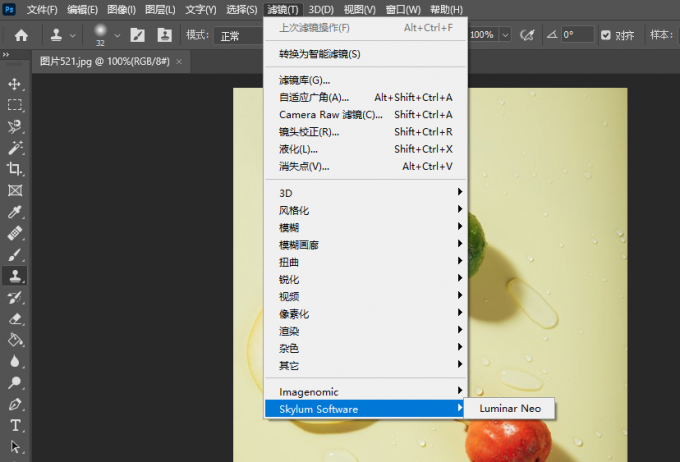This screenshot has height=462, width=680.
Task: Select the Frame tool
Action: tap(15, 190)
